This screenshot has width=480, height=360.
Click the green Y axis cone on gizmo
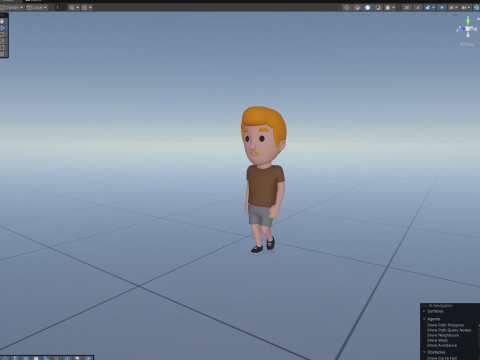[x=468, y=22]
